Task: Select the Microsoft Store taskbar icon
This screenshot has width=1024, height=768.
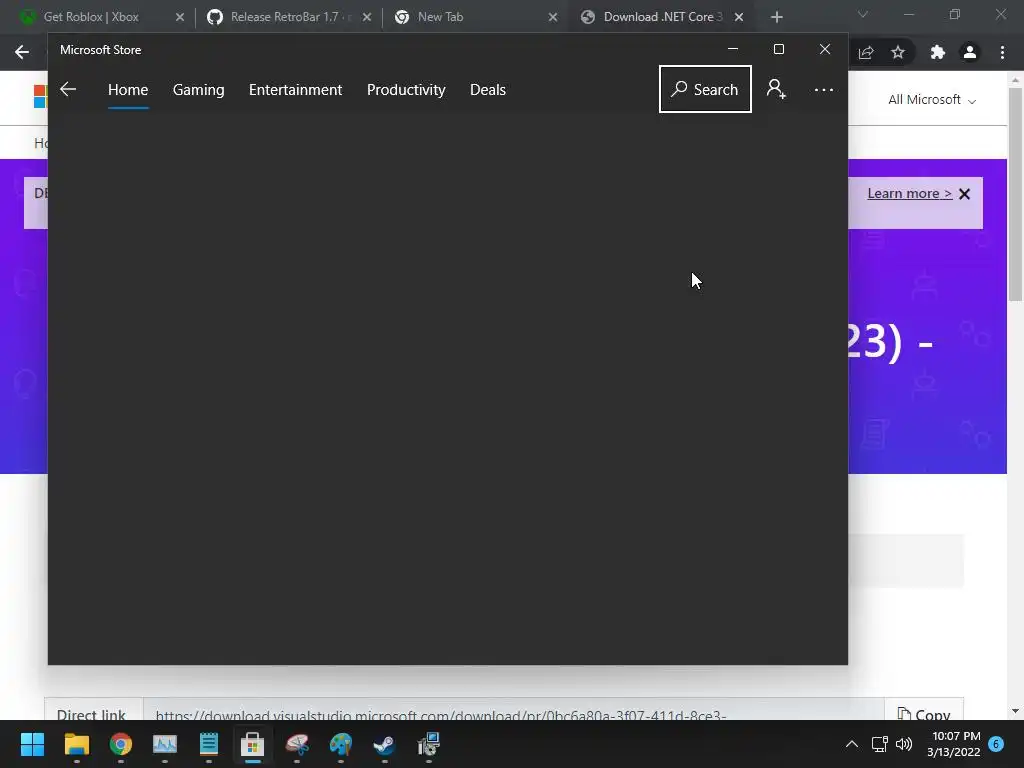Action: coord(253,744)
